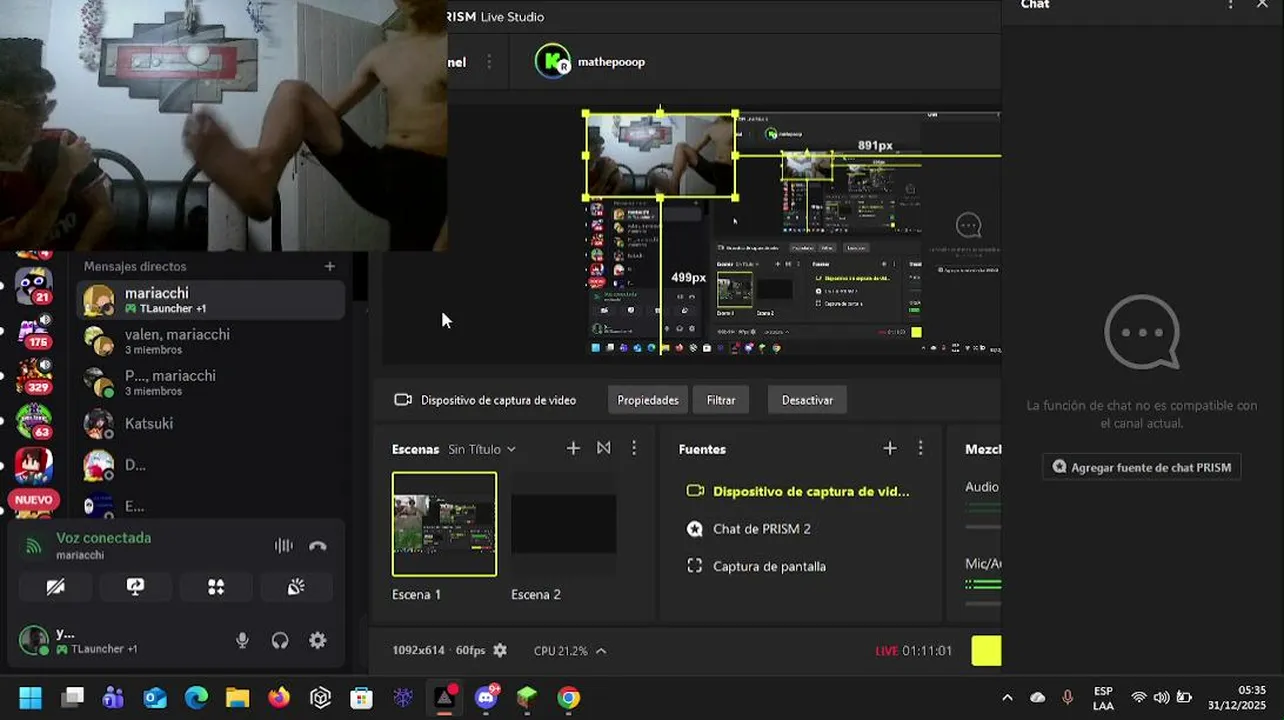Click Agregar fuente de chat PRISM
This screenshot has height=720, width=1284.
pos(1142,467)
